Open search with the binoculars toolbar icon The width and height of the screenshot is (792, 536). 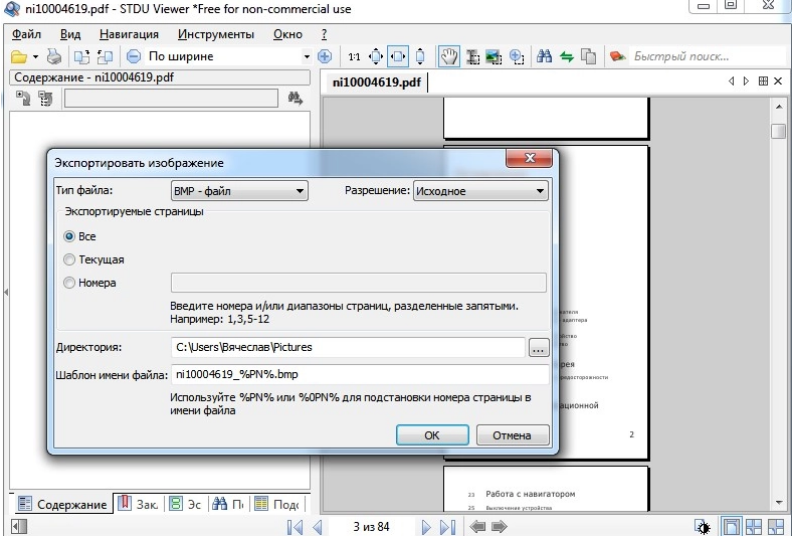[x=544, y=56]
